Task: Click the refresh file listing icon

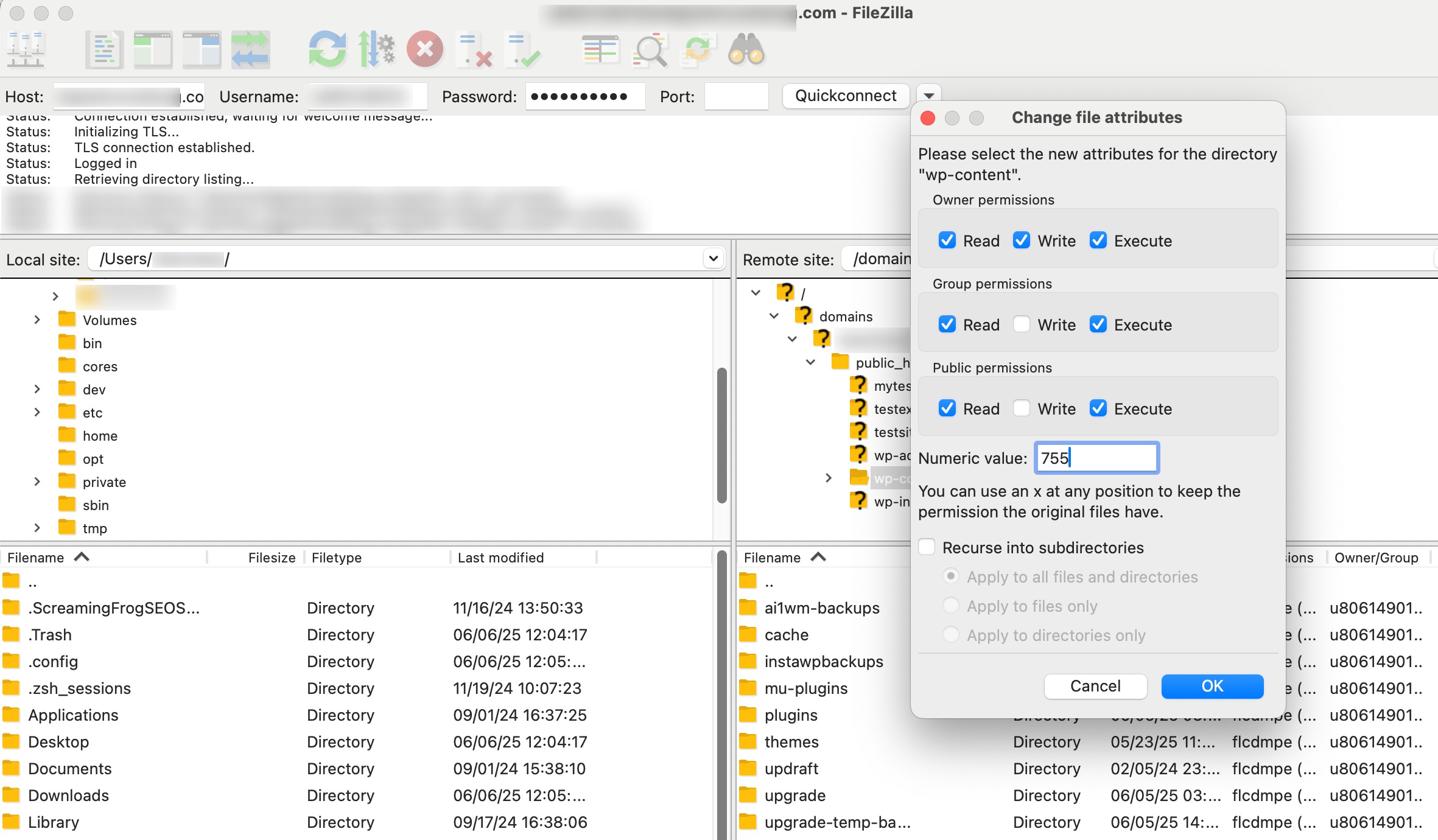Action: (327, 49)
